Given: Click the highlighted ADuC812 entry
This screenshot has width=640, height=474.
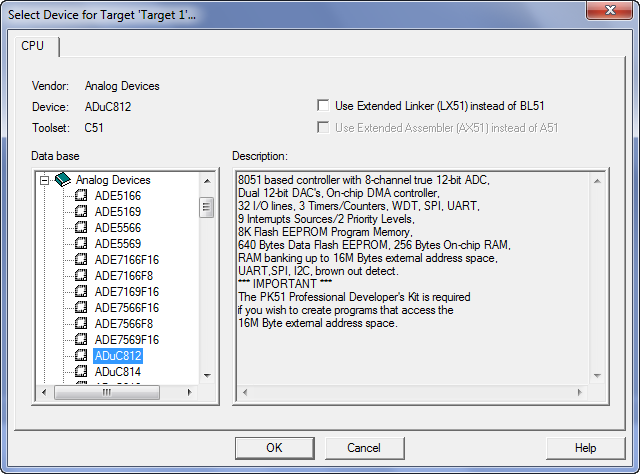Looking at the screenshot, I should pyautogui.click(x=118, y=356).
